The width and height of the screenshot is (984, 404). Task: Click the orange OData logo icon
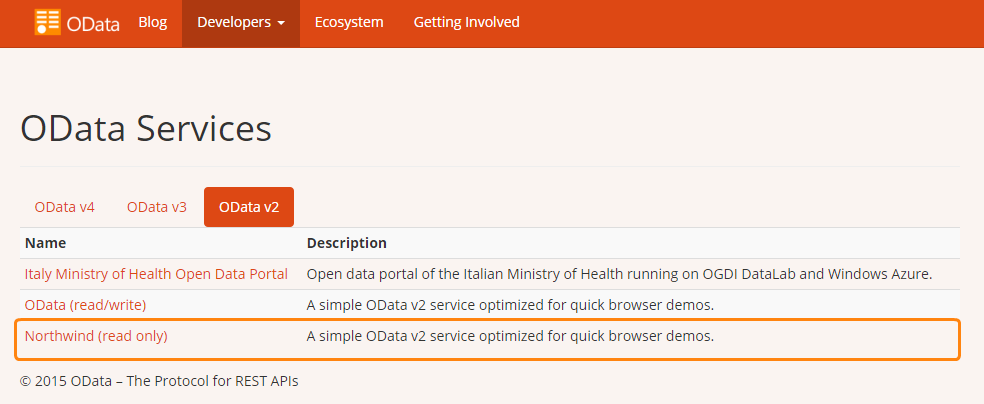[48, 22]
